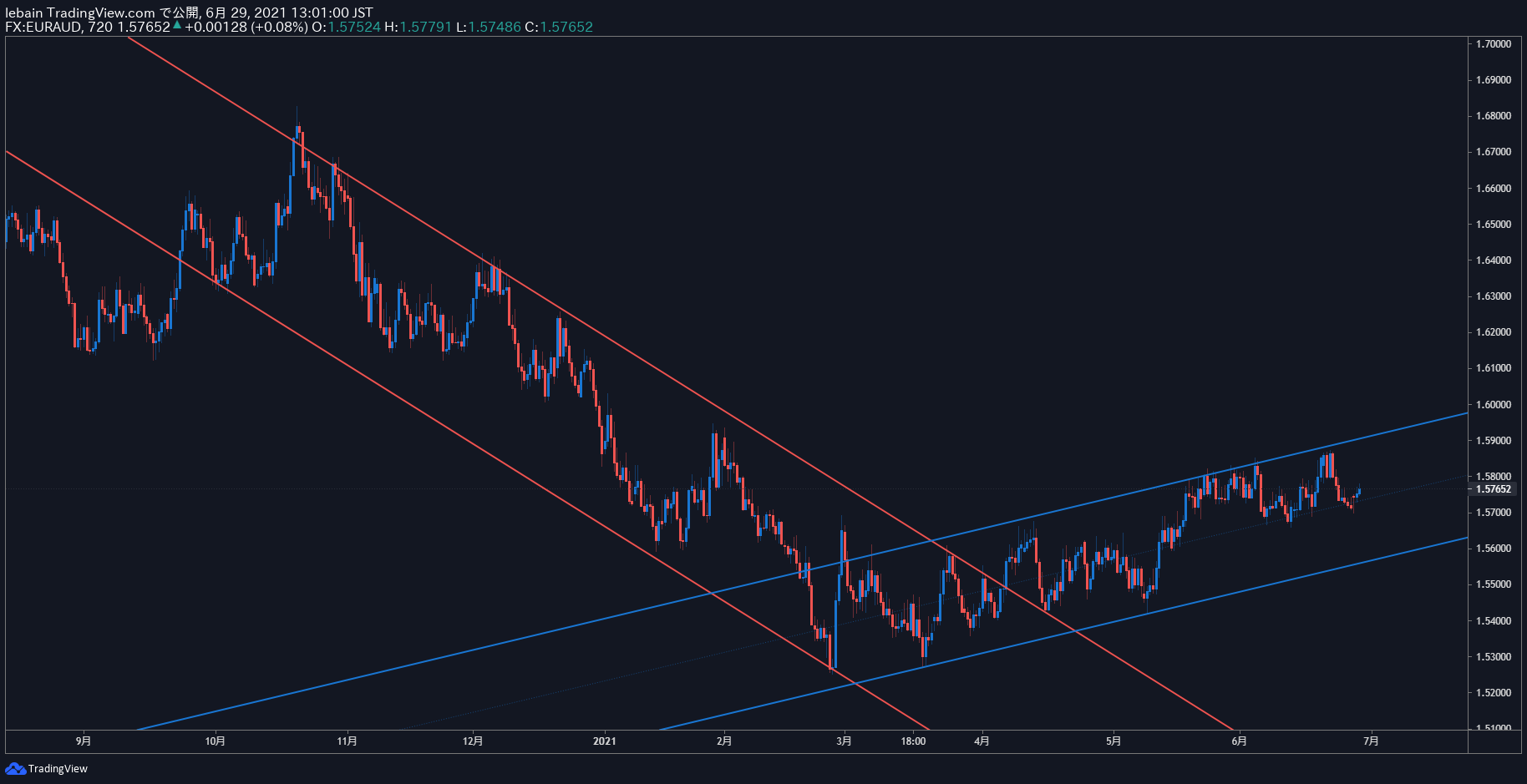Click the high value H:1.57791

coord(418,27)
